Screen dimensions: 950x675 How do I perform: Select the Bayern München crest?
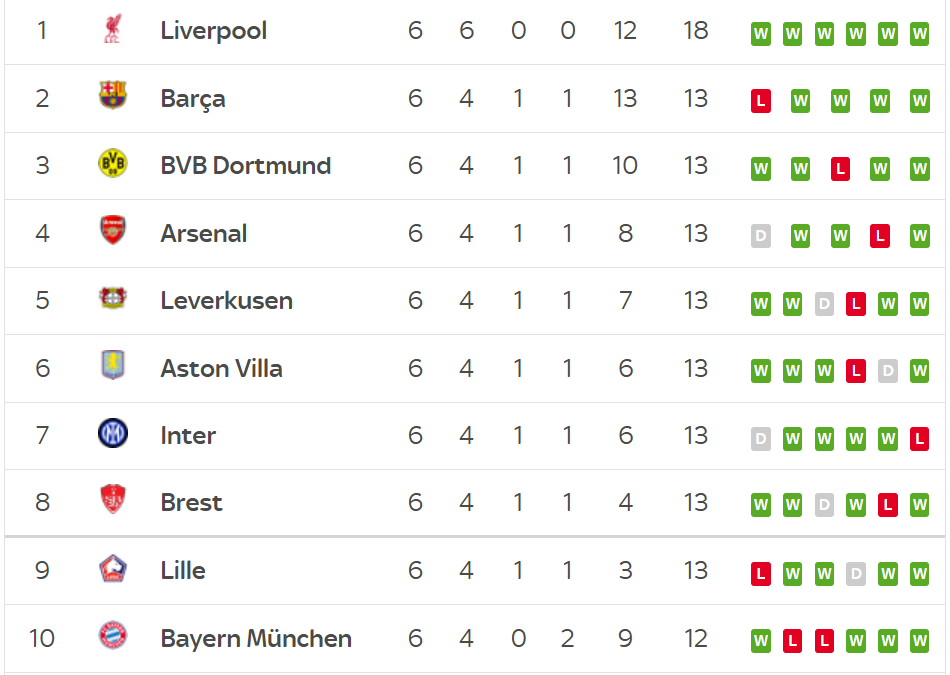click(x=113, y=637)
